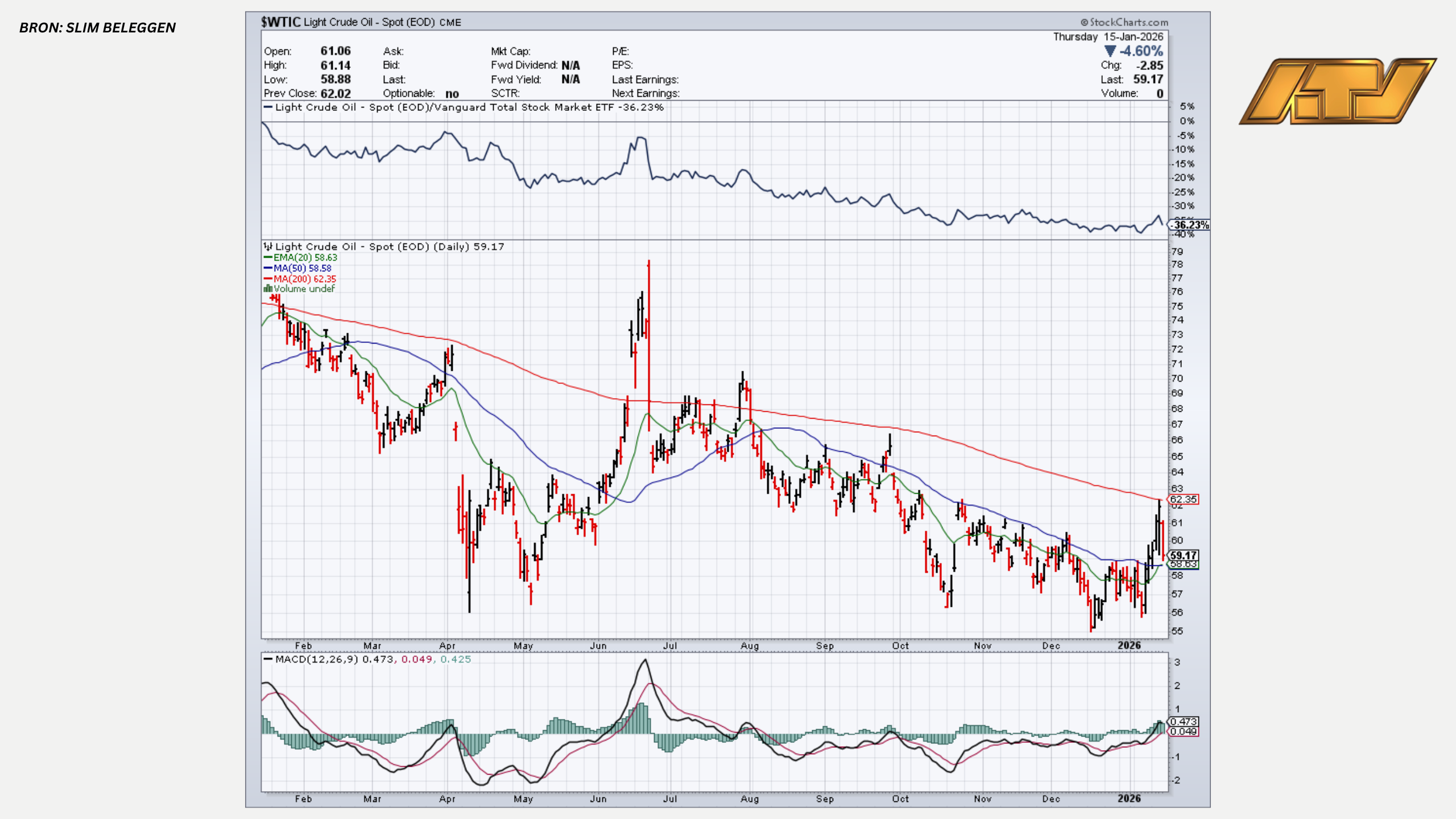Image resolution: width=1456 pixels, height=819 pixels.
Task: Click the 2026 label on price chart axis
Action: [x=1129, y=646]
